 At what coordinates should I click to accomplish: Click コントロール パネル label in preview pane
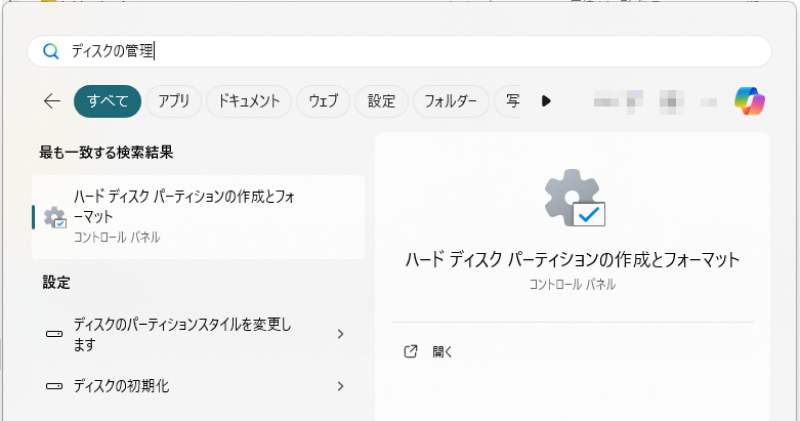(x=572, y=284)
